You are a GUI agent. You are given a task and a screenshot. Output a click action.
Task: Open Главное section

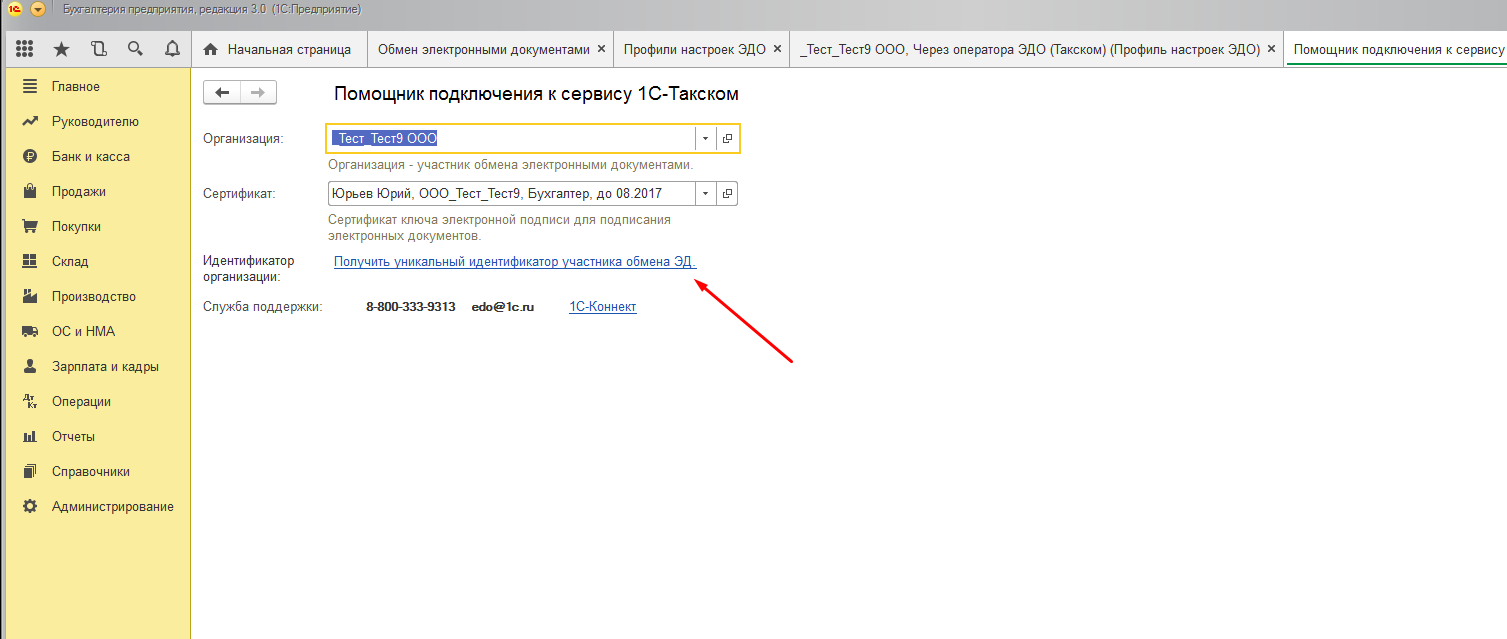(97, 87)
